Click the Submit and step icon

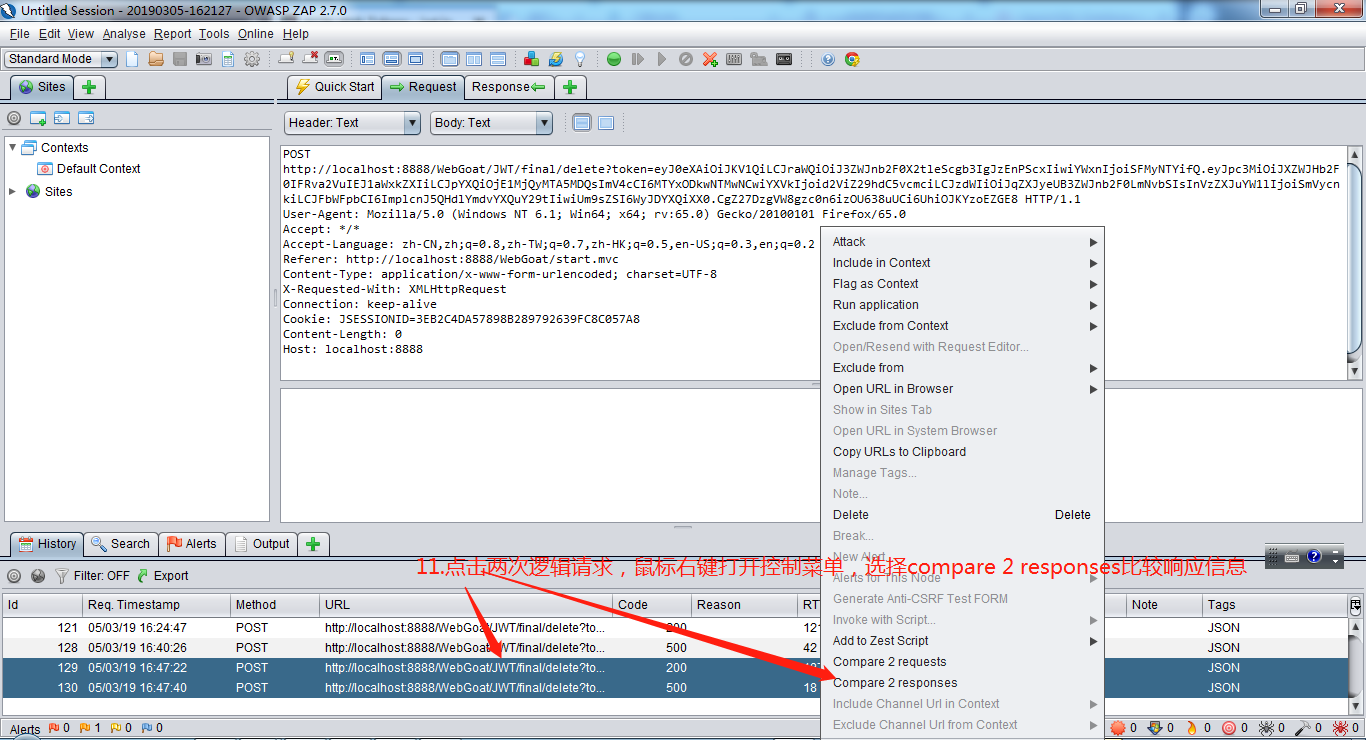pyautogui.click(x=638, y=59)
